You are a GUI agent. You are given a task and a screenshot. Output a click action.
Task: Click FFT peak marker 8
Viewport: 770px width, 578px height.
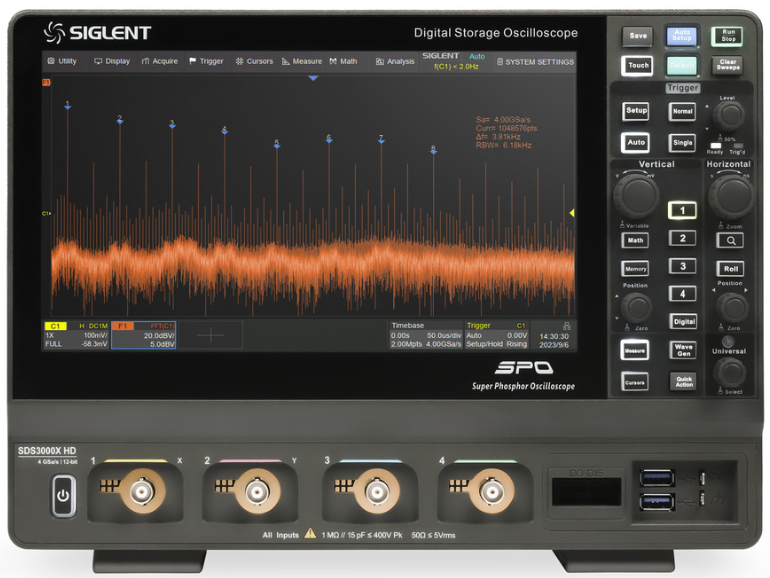pyautogui.click(x=433, y=150)
